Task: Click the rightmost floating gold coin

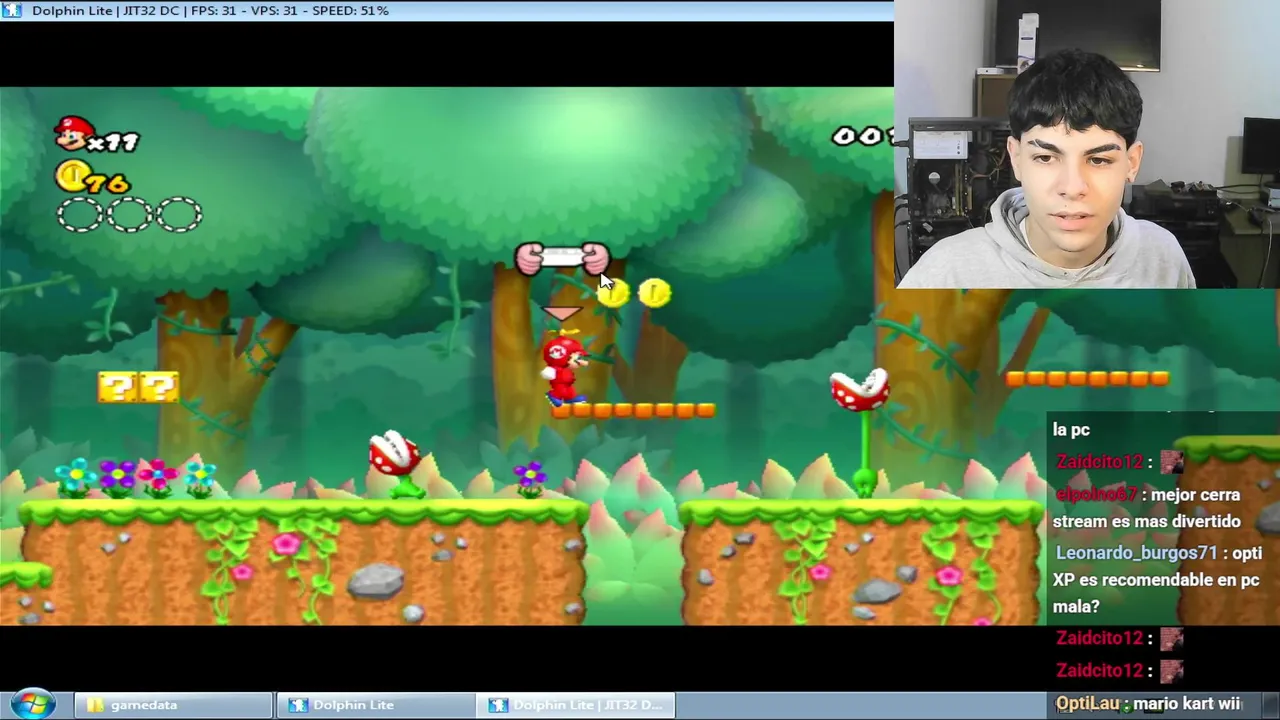Action: coord(655,292)
